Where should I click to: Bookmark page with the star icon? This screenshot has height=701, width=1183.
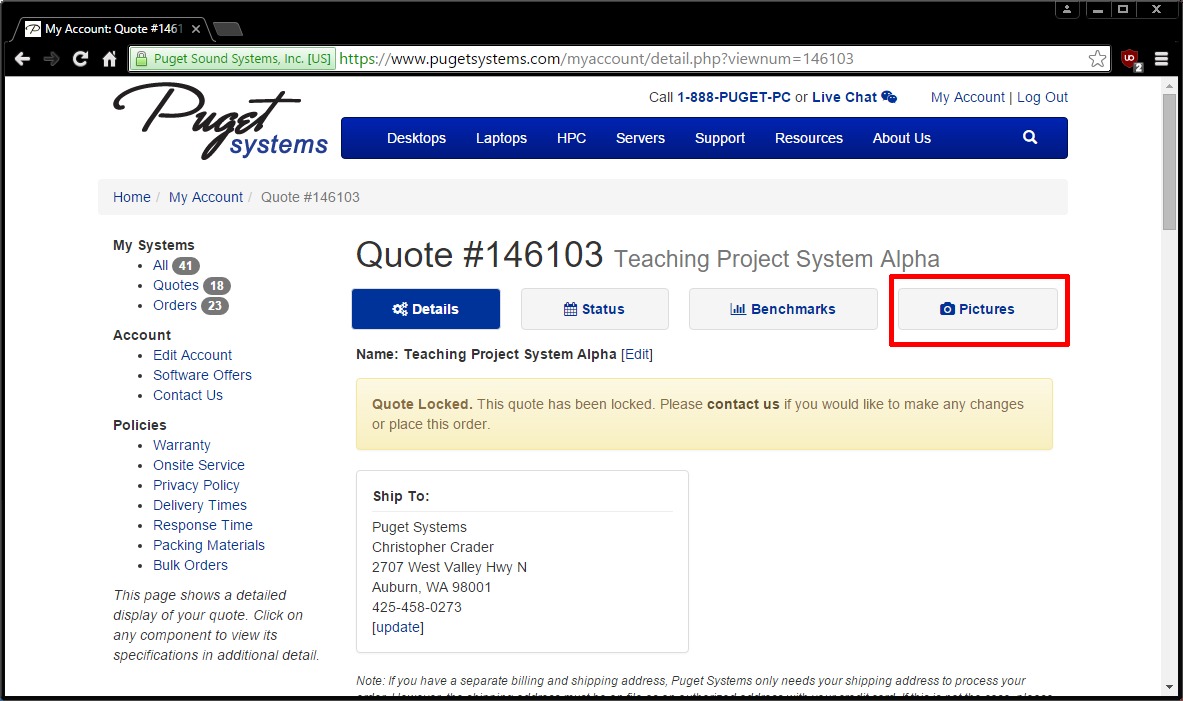point(1097,59)
